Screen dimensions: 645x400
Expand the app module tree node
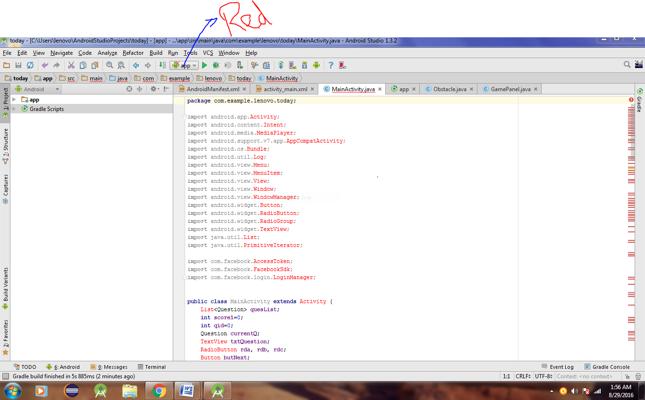coord(14,100)
